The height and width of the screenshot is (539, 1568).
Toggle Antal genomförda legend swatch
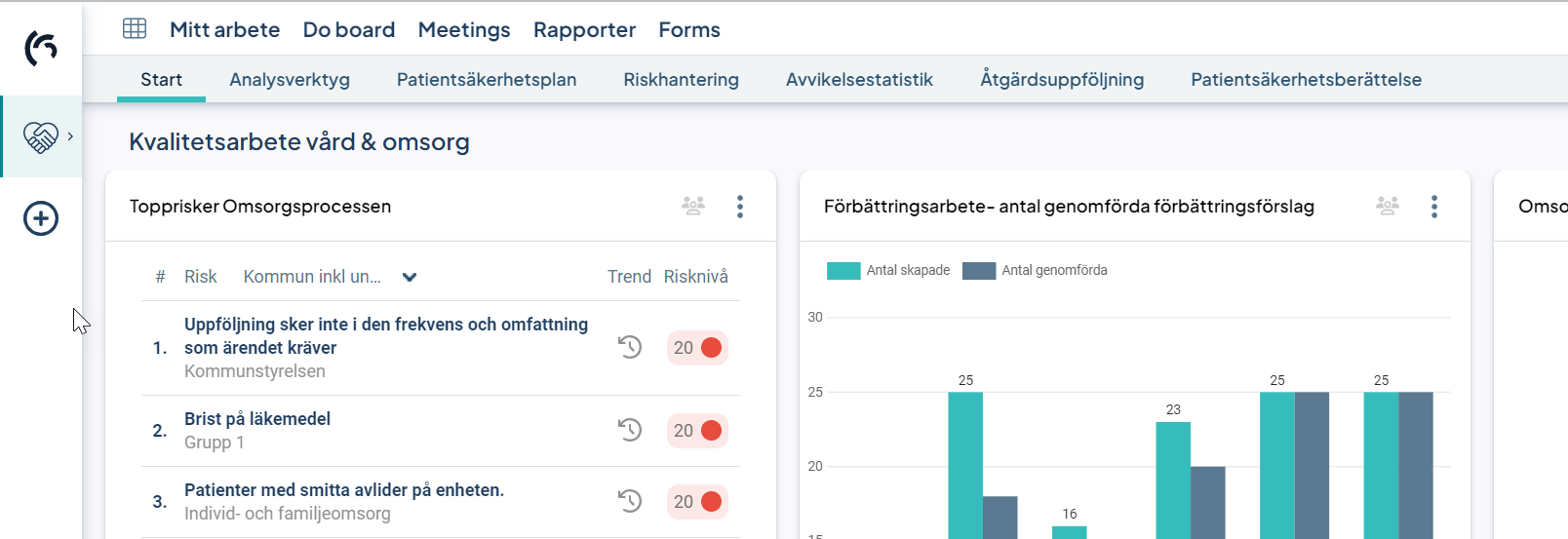[x=979, y=271]
